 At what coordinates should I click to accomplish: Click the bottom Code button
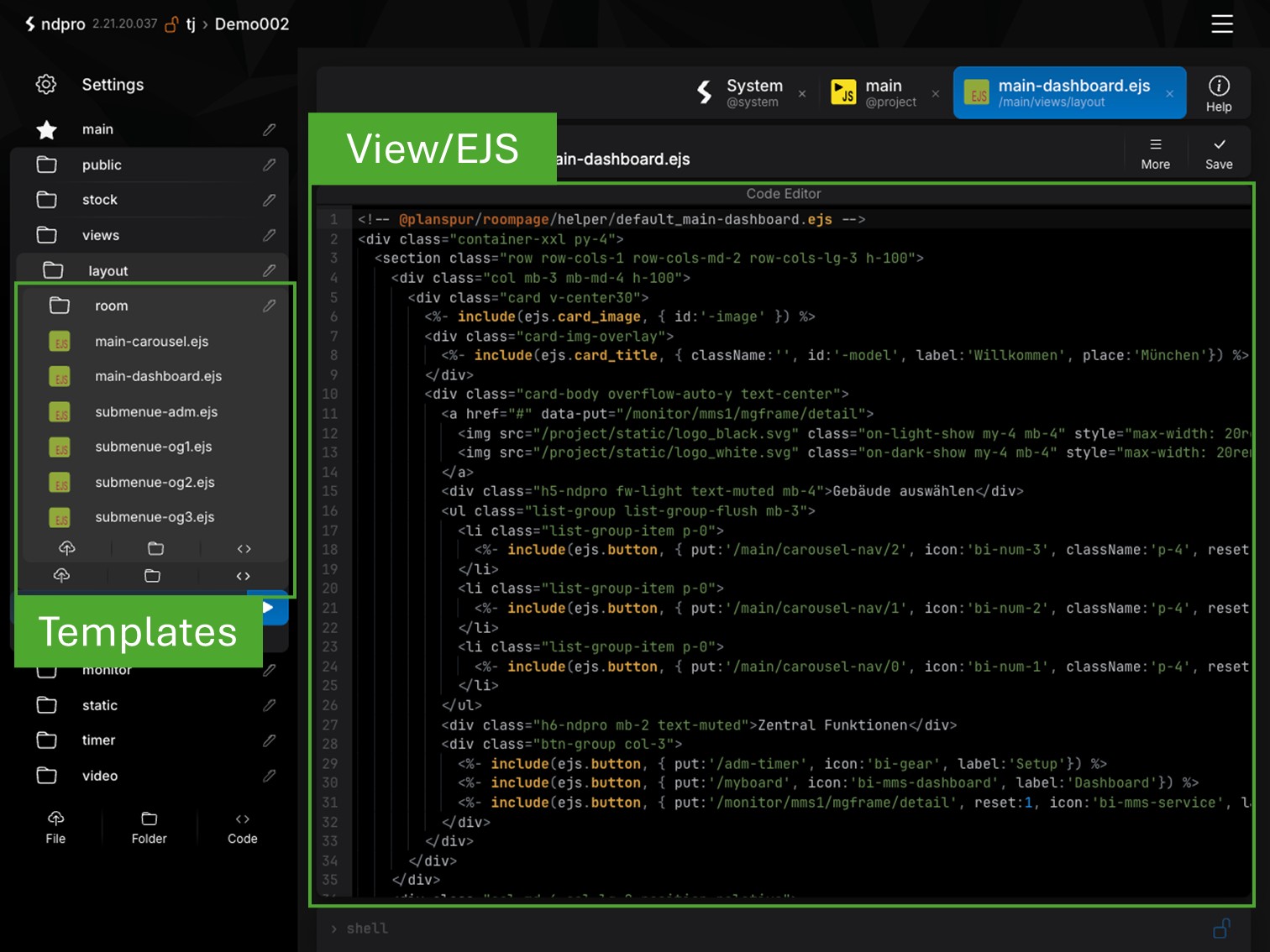(x=243, y=828)
